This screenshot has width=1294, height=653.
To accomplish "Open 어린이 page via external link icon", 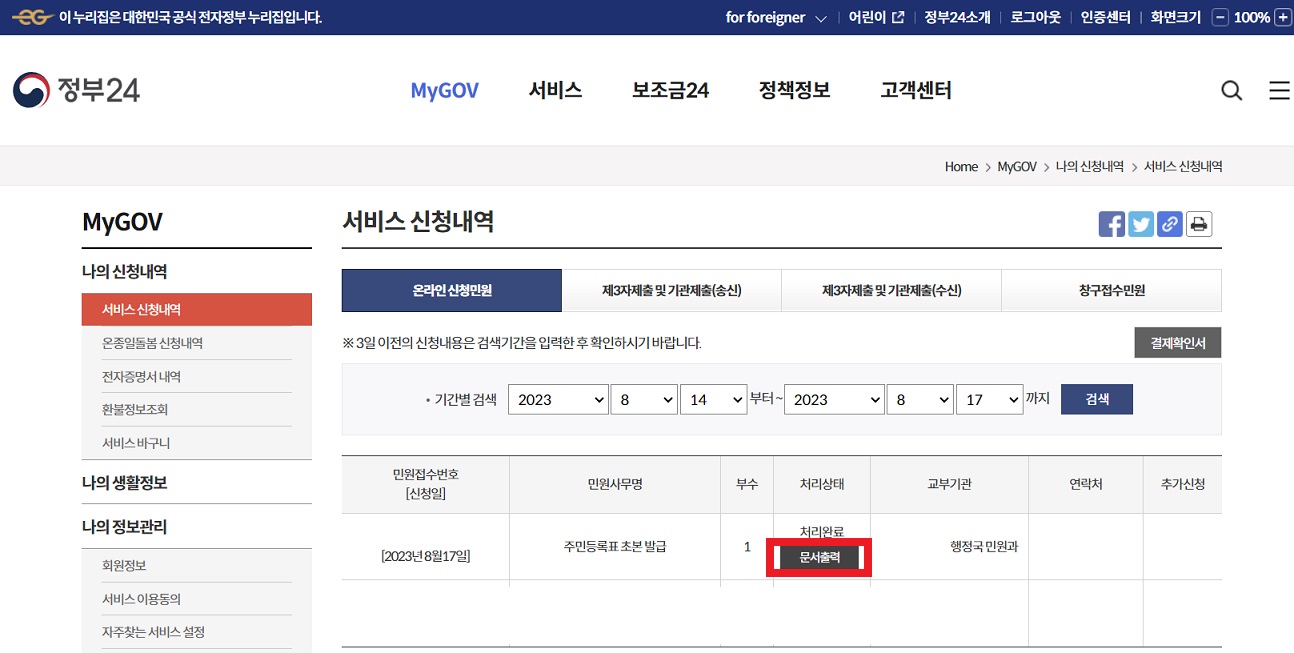I will point(896,16).
